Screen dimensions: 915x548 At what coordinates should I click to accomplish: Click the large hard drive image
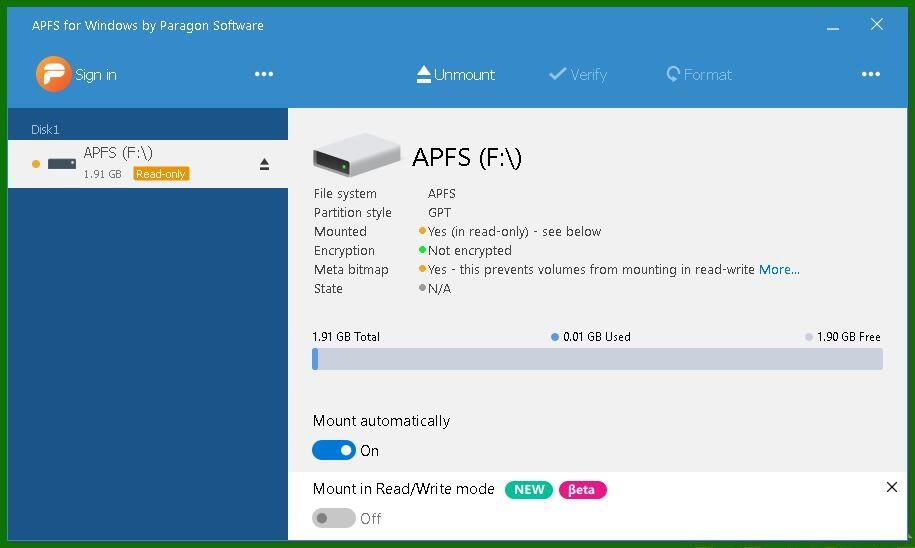(x=356, y=156)
